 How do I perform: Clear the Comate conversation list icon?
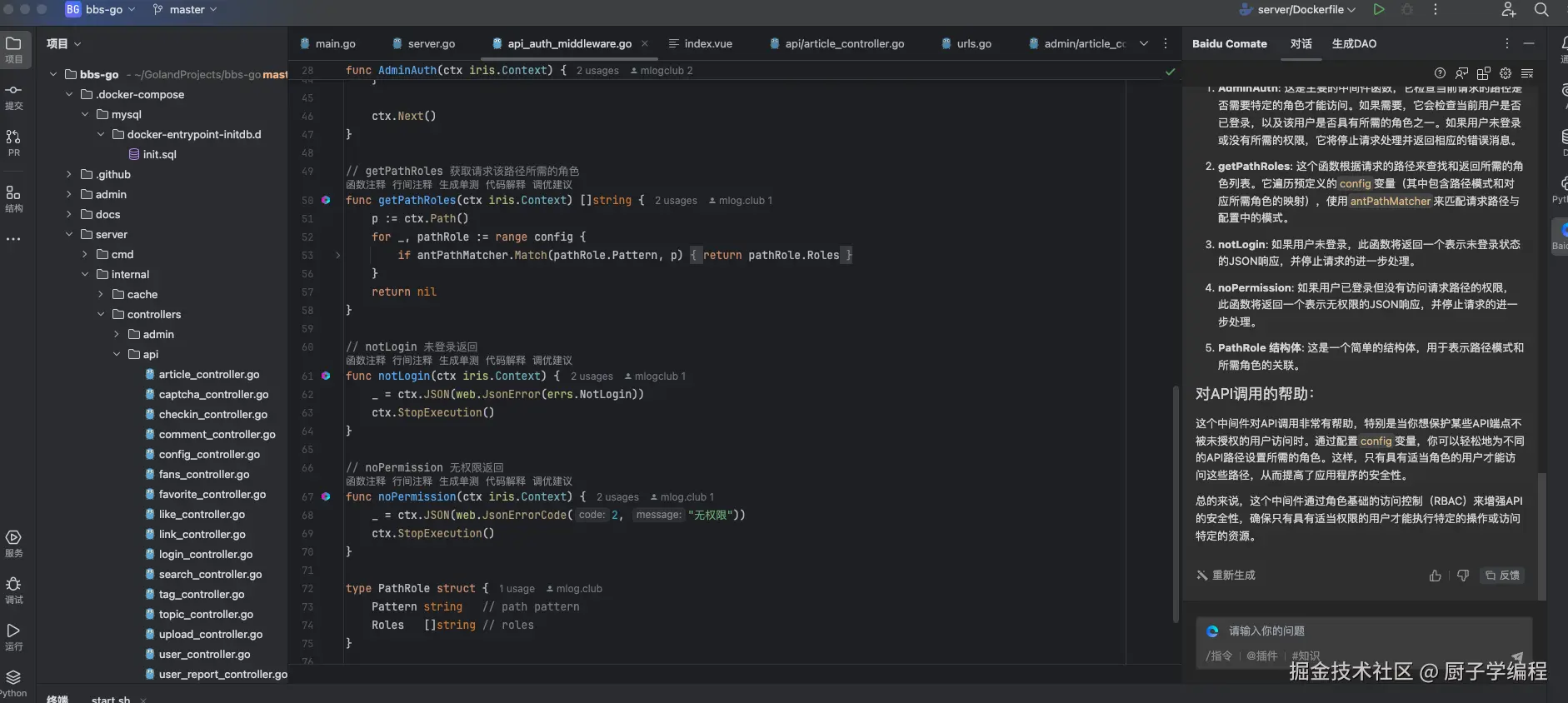(1527, 73)
